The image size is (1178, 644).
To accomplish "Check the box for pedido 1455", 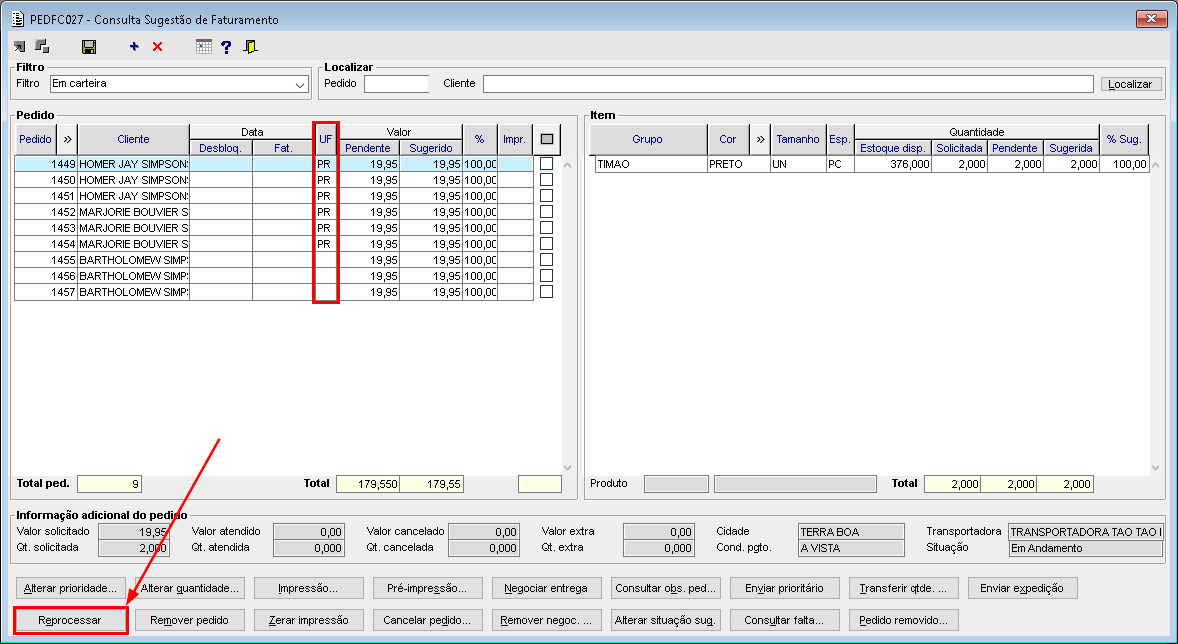I will tap(546, 260).
